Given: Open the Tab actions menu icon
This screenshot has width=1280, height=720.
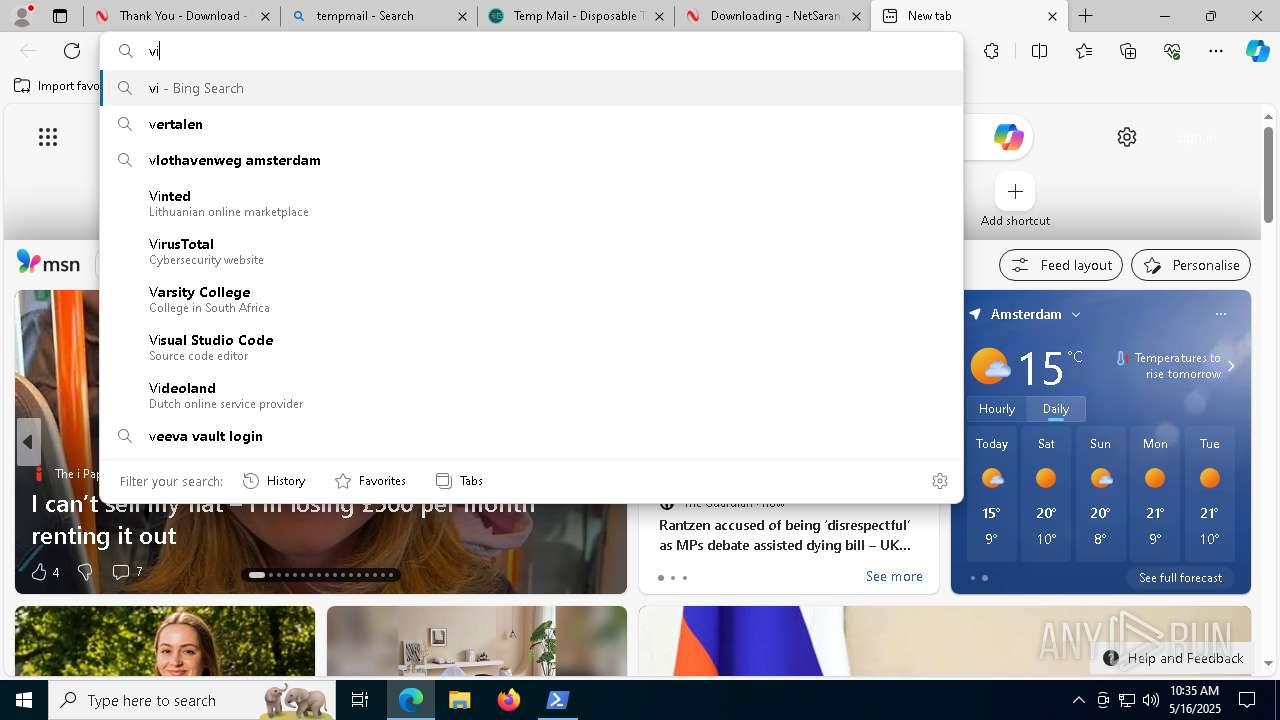Looking at the screenshot, I should 60,16.
